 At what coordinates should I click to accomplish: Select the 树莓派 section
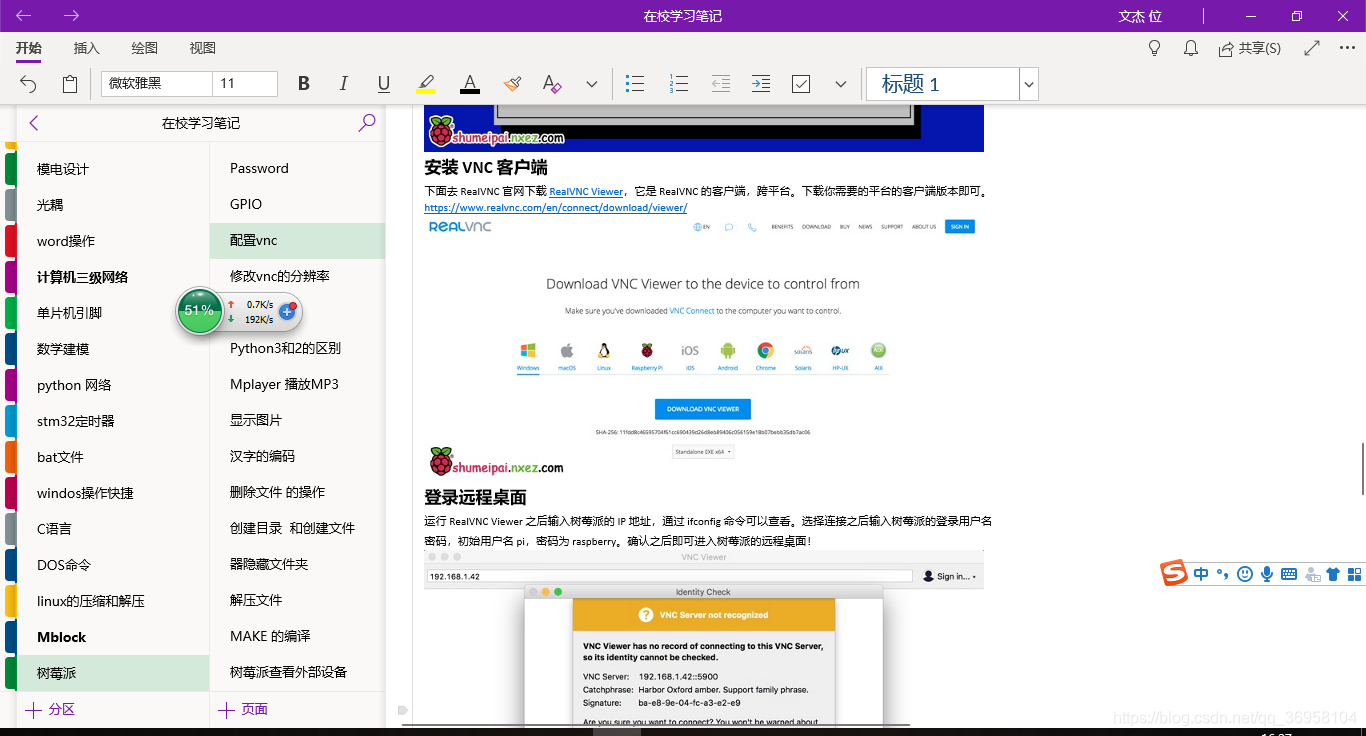tap(113, 673)
